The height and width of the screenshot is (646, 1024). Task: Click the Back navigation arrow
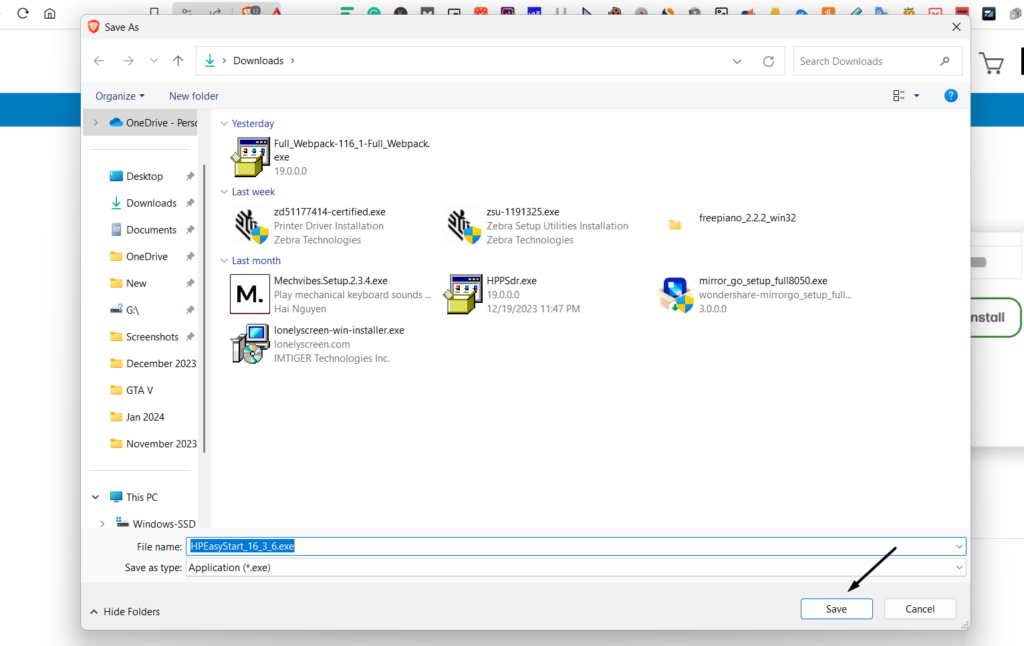click(99, 61)
